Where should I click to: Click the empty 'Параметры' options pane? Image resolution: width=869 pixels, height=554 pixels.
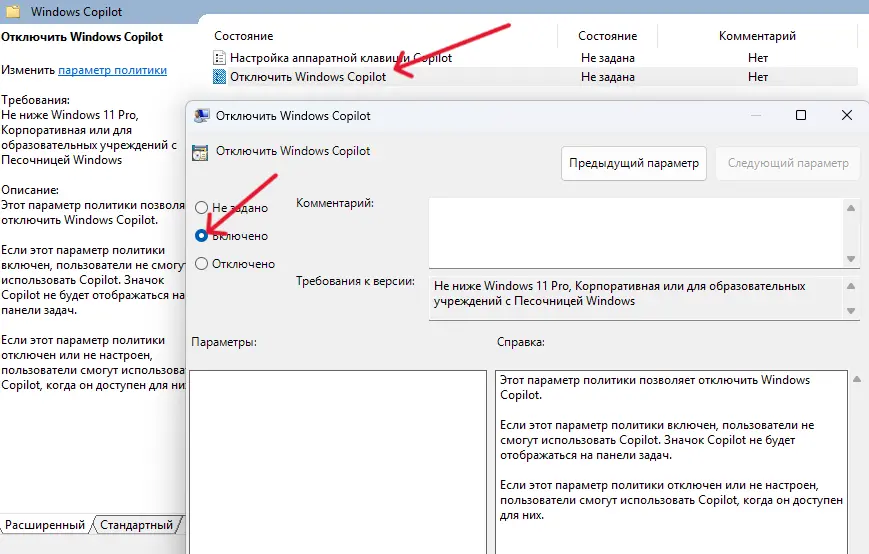pyautogui.click(x=338, y=462)
